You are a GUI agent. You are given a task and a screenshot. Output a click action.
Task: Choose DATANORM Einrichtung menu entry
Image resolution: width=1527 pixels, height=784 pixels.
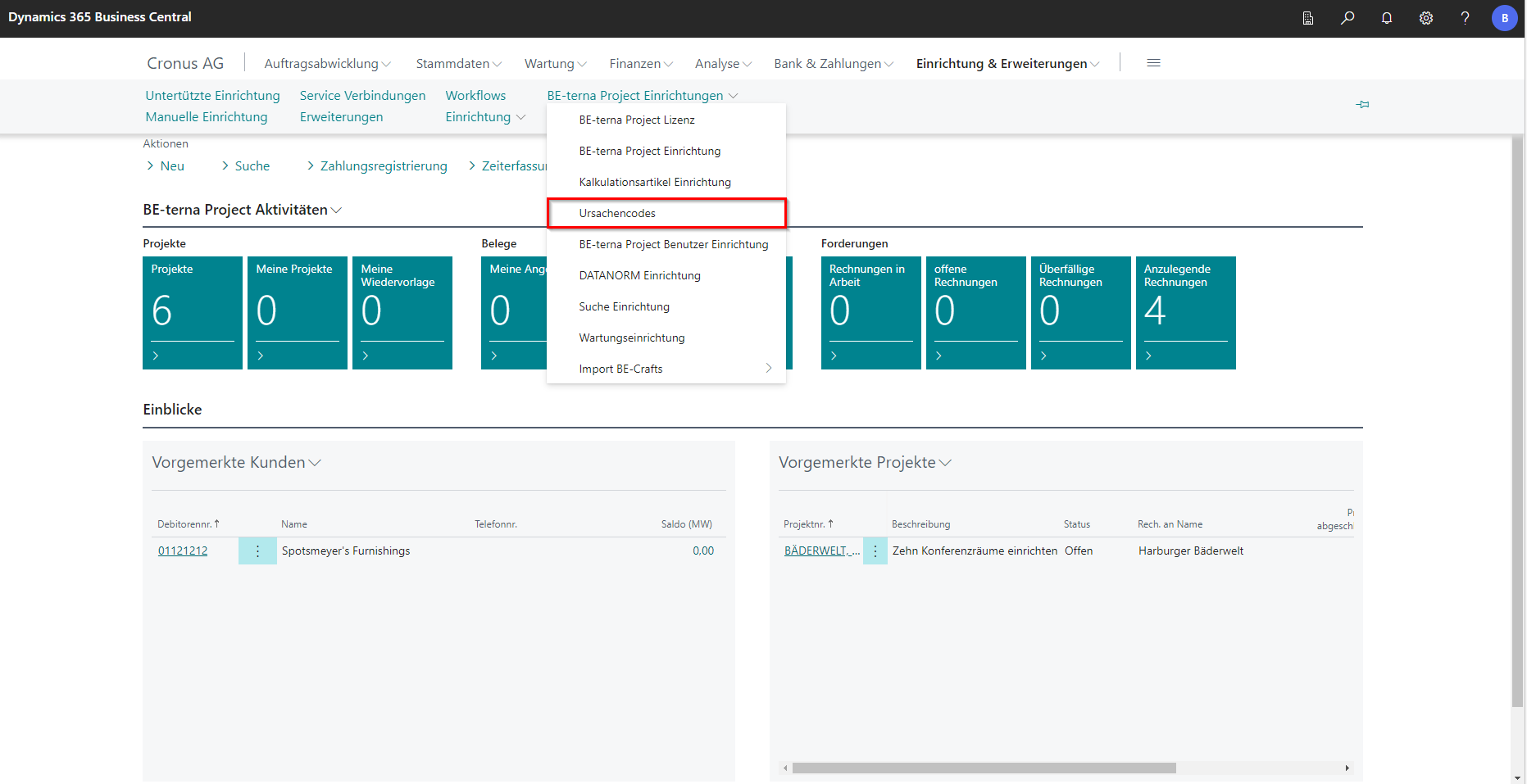(x=639, y=275)
